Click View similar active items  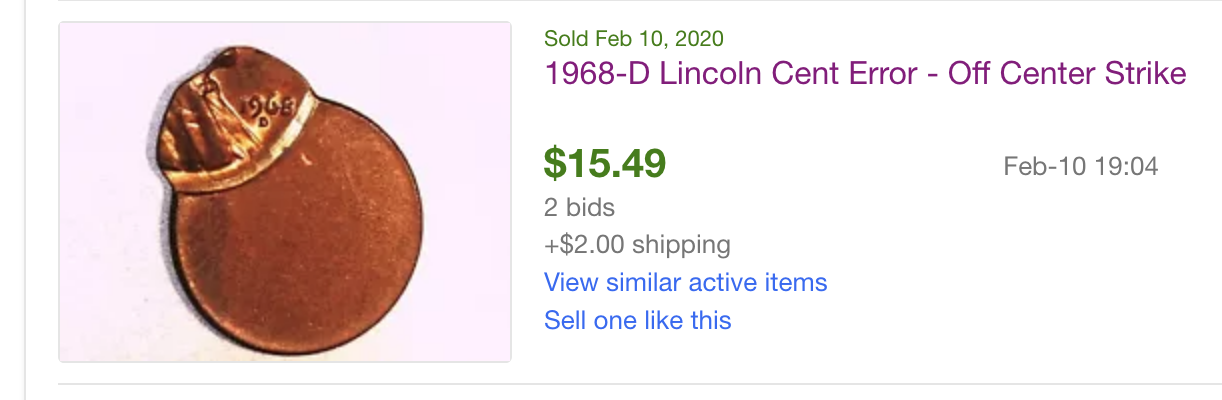point(685,282)
